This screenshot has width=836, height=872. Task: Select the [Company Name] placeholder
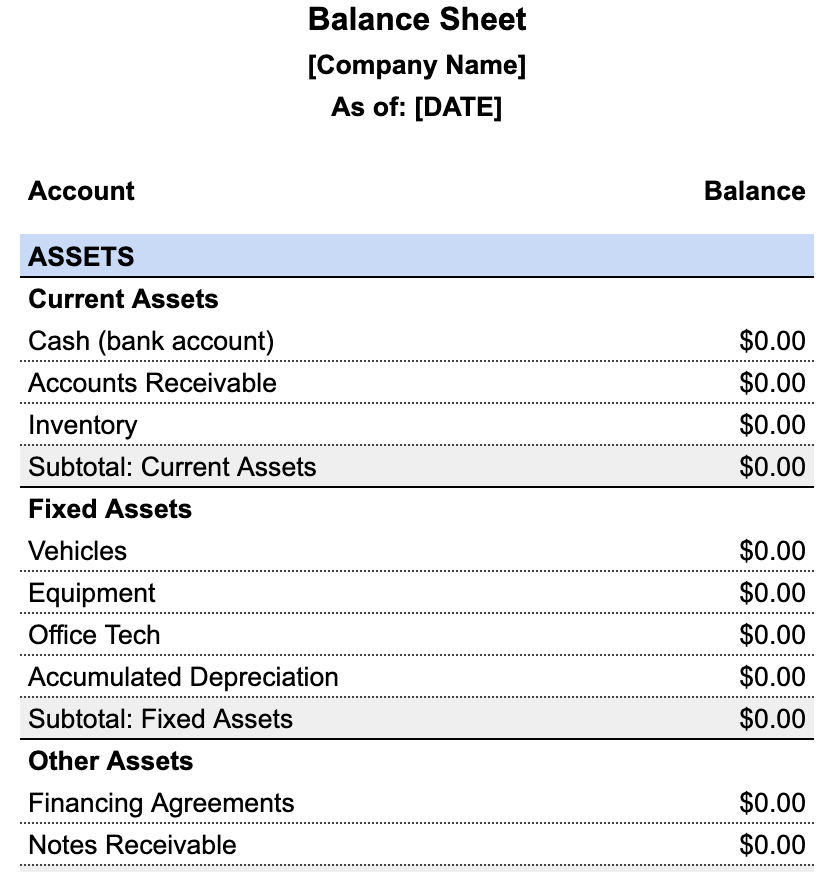(x=417, y=66)
